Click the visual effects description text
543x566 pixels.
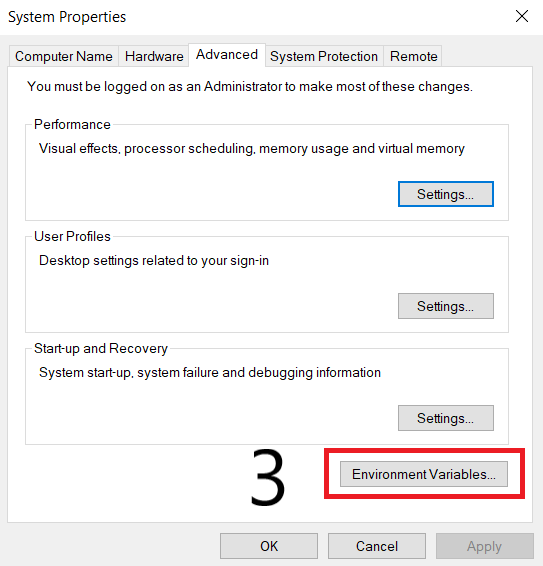252,149
